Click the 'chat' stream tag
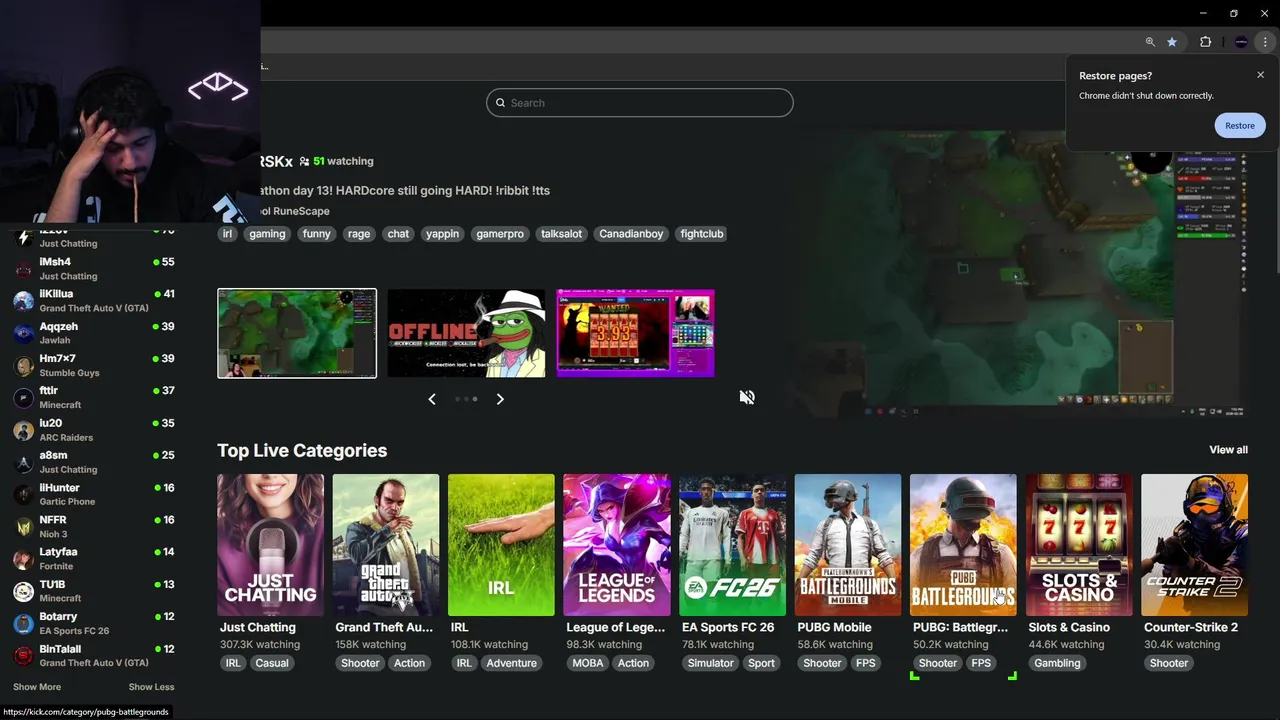 coord(398,234)
